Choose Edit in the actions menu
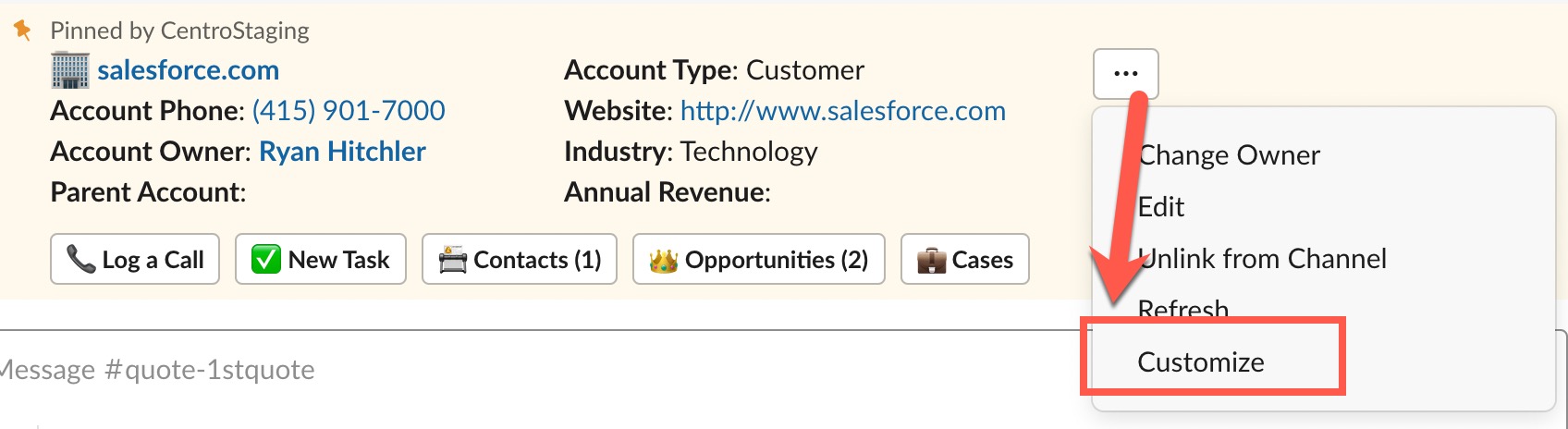Image resolution: width=1568 pixels, height=429 pixels. point(1160,207)
